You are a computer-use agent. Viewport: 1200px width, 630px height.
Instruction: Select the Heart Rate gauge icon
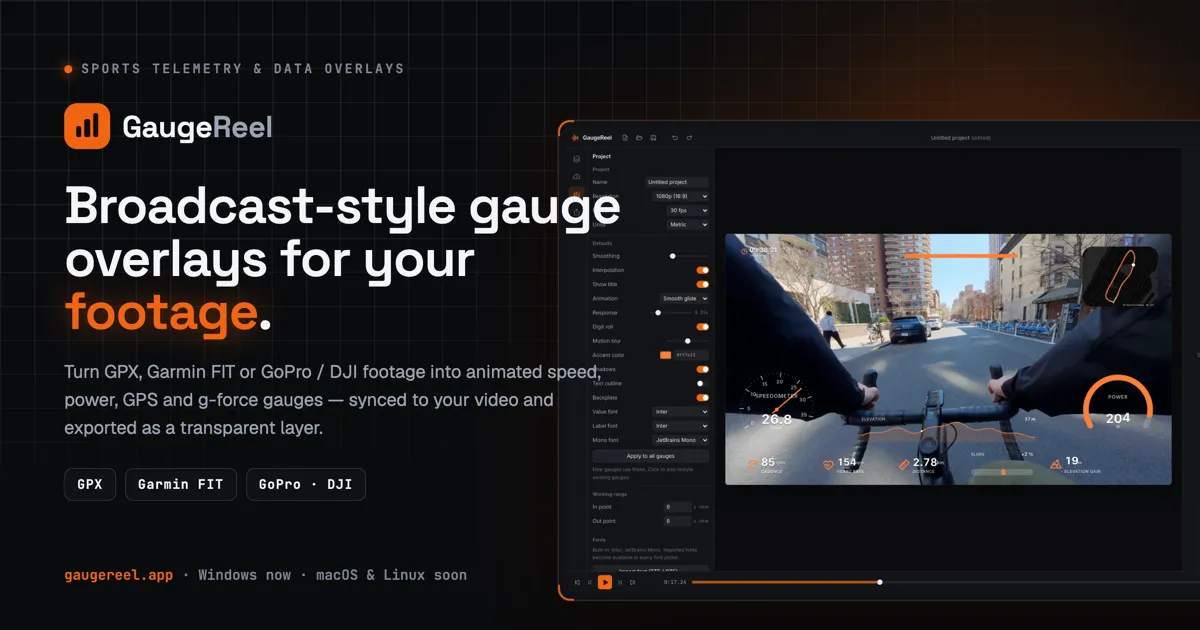point(828,465)
